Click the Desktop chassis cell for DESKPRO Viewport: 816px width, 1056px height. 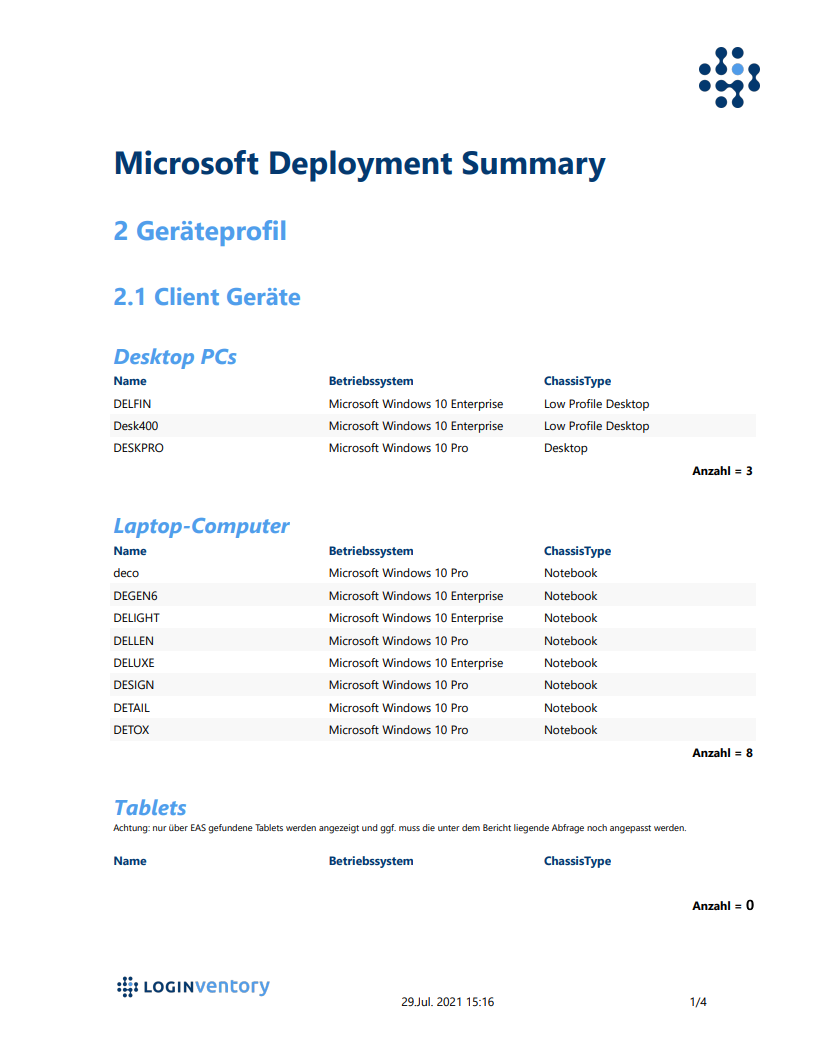566,449
